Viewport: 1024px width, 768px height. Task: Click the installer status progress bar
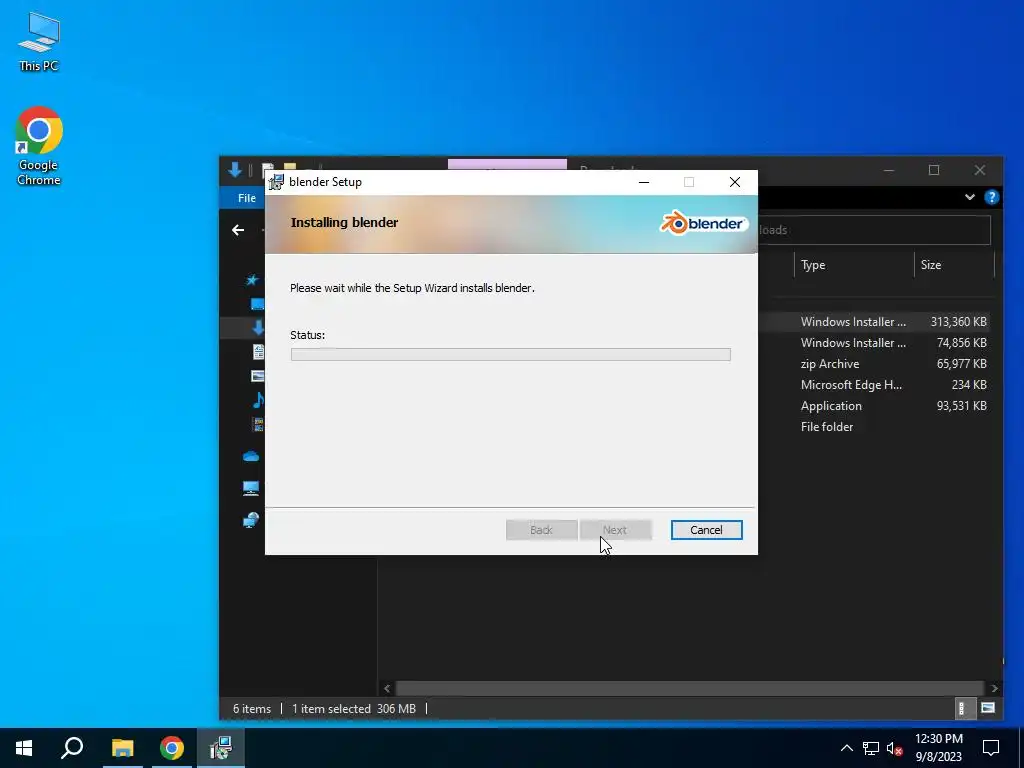(511, 355)
